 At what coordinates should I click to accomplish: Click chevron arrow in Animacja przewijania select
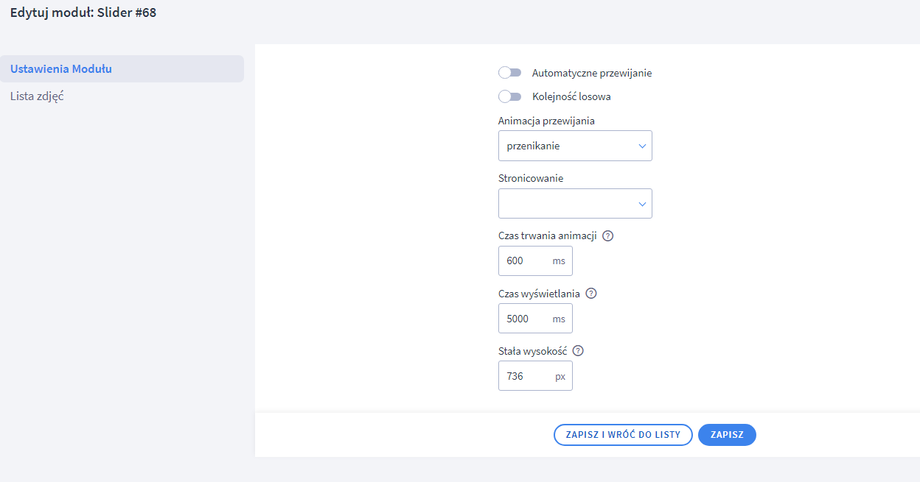(642, 146)
